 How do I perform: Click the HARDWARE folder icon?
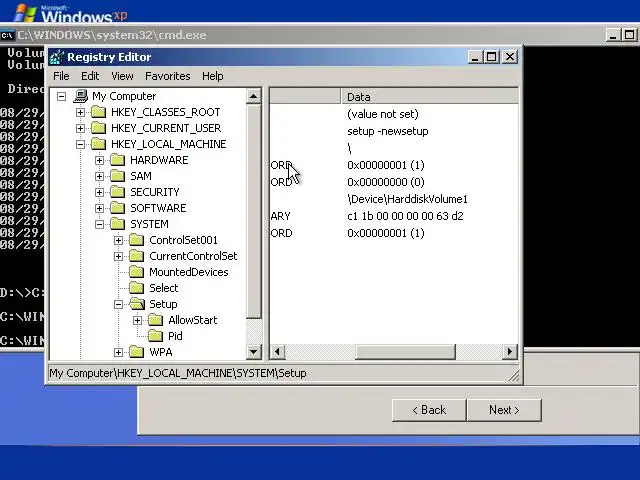point(118,160)
